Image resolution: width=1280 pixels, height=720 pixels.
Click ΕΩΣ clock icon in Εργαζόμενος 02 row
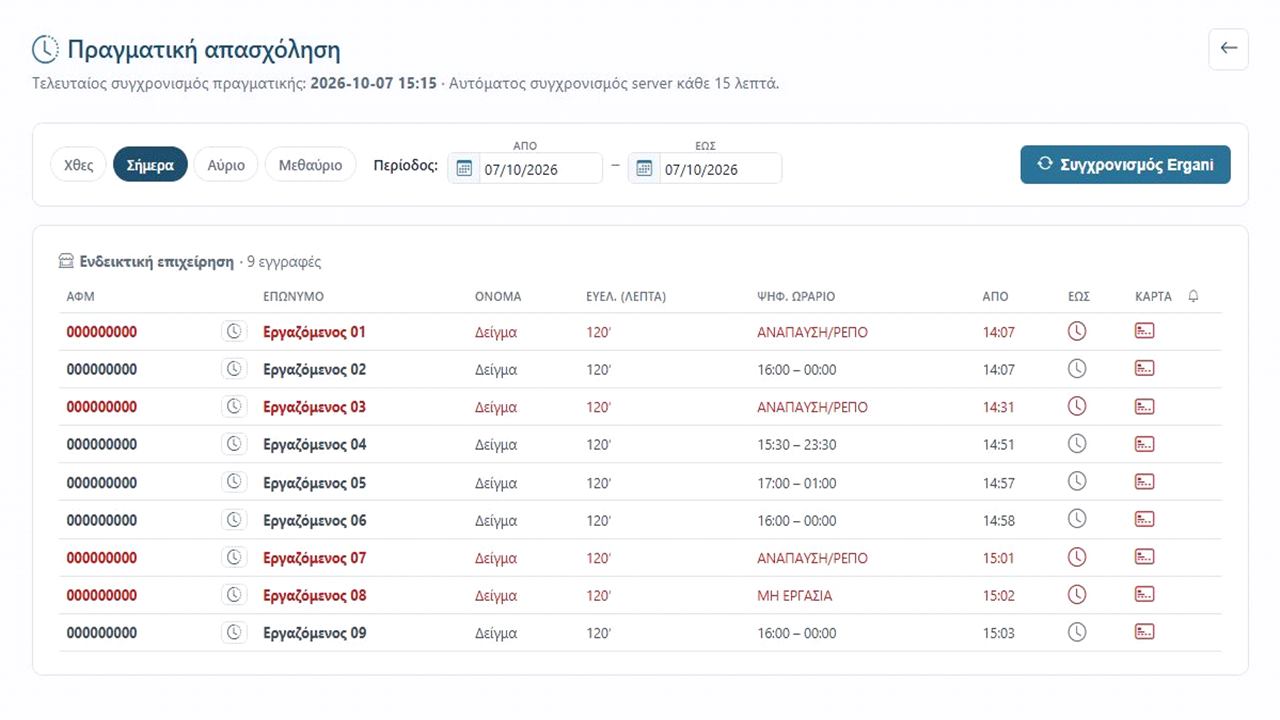[1077, 368]
